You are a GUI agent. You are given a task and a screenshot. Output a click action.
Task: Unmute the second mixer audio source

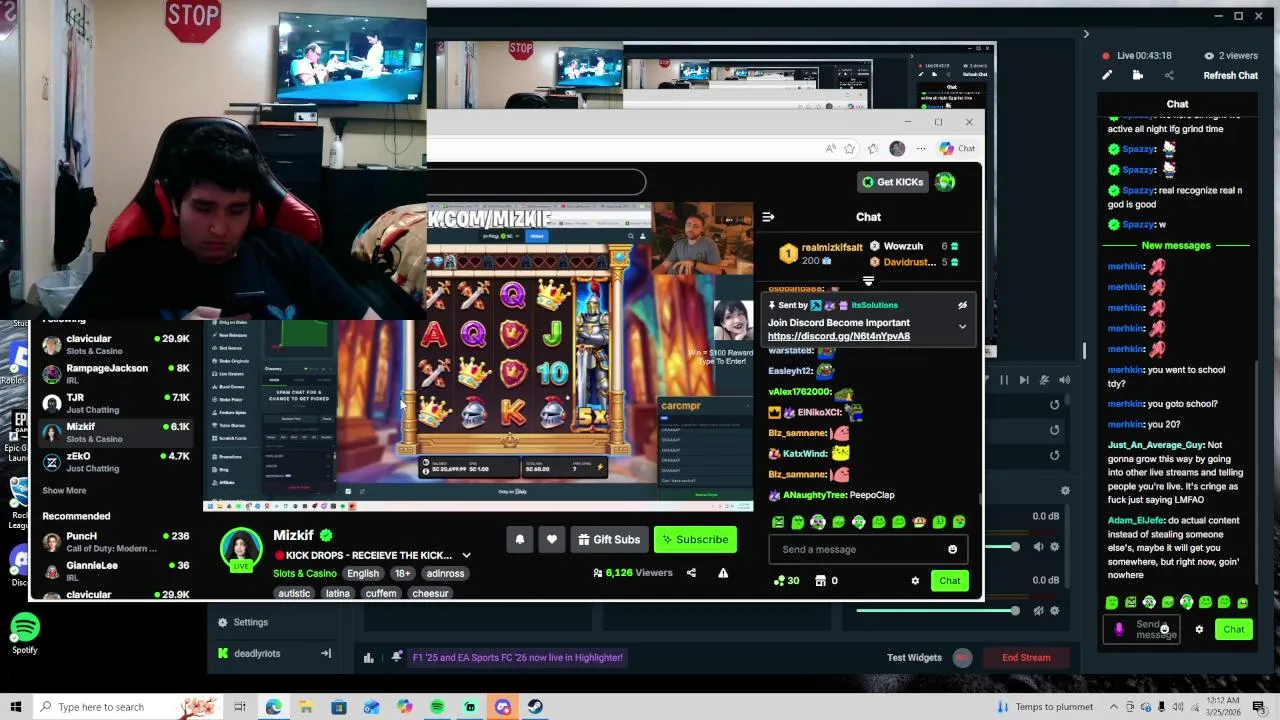click(1038, 610)
